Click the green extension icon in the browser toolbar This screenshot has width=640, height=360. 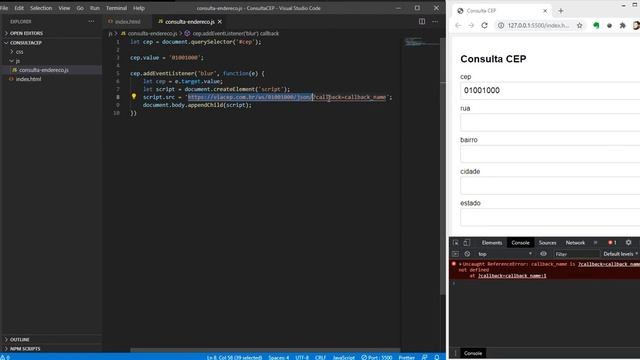click(x=596, y=25)
